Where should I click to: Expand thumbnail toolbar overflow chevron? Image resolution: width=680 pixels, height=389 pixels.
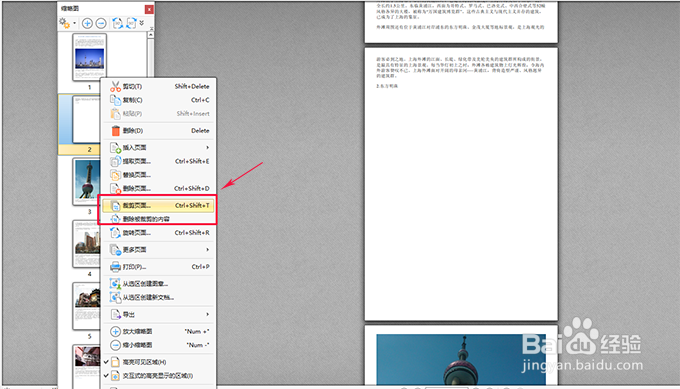coord(141,23)
